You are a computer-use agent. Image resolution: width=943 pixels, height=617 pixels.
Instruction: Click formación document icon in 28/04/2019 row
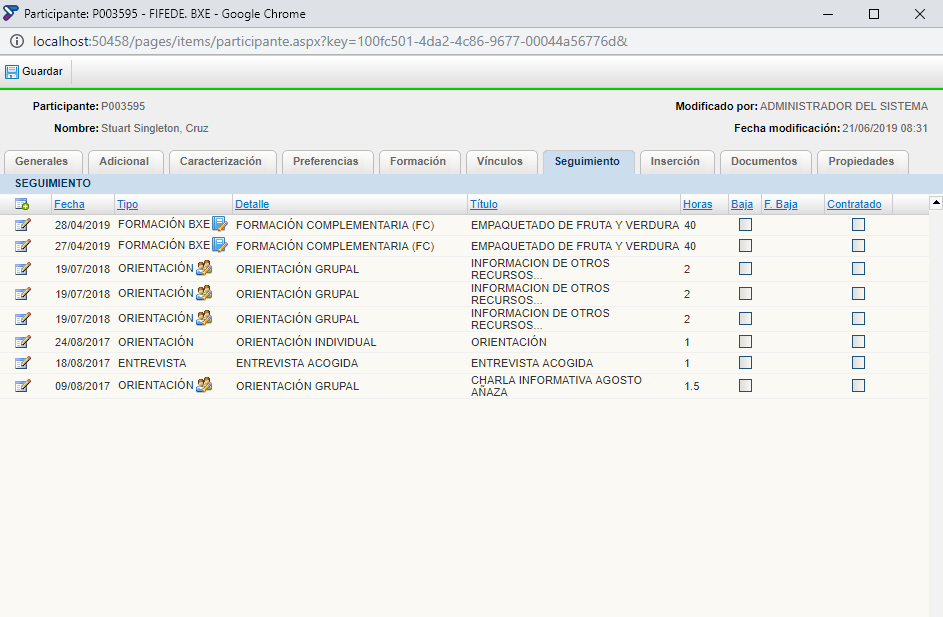220,224
